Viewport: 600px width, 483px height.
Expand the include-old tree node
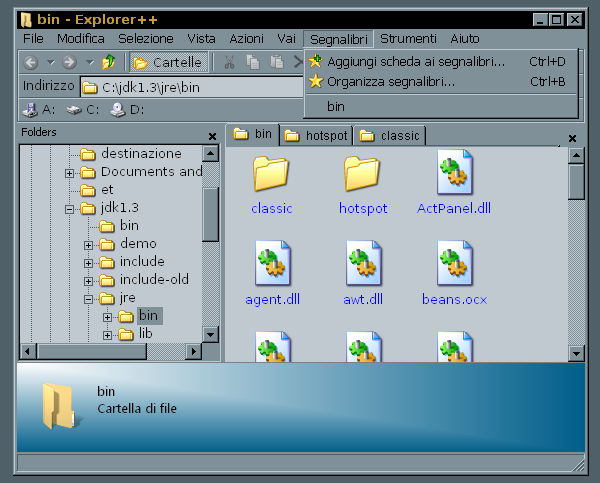click(88, 281)
